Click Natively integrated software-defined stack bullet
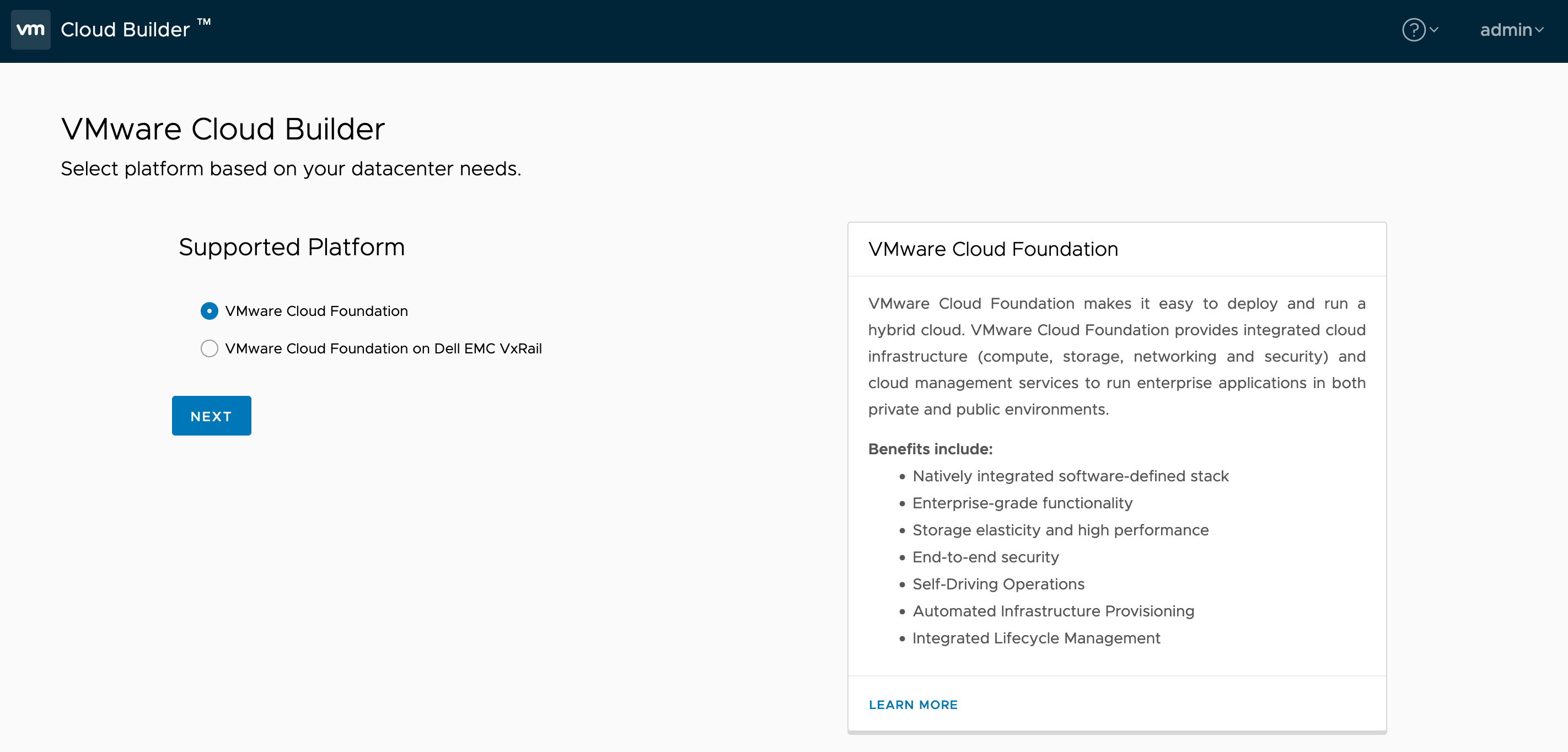The image size is (1568, 752). tap(1070, 476)
